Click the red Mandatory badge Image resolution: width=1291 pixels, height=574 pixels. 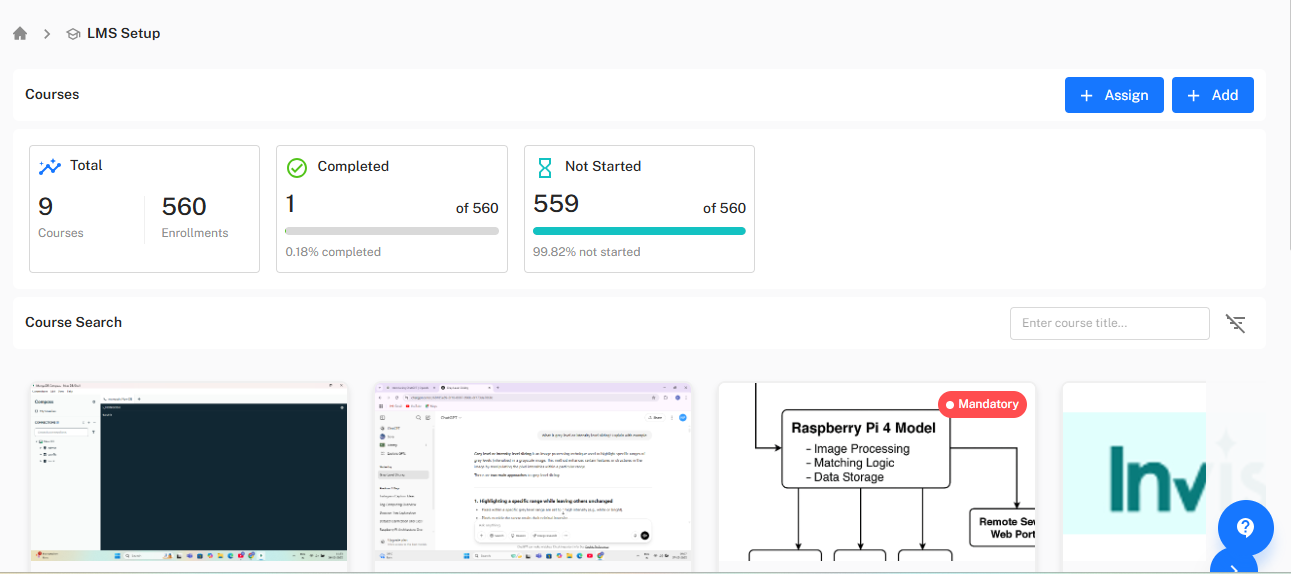[982, 404]
